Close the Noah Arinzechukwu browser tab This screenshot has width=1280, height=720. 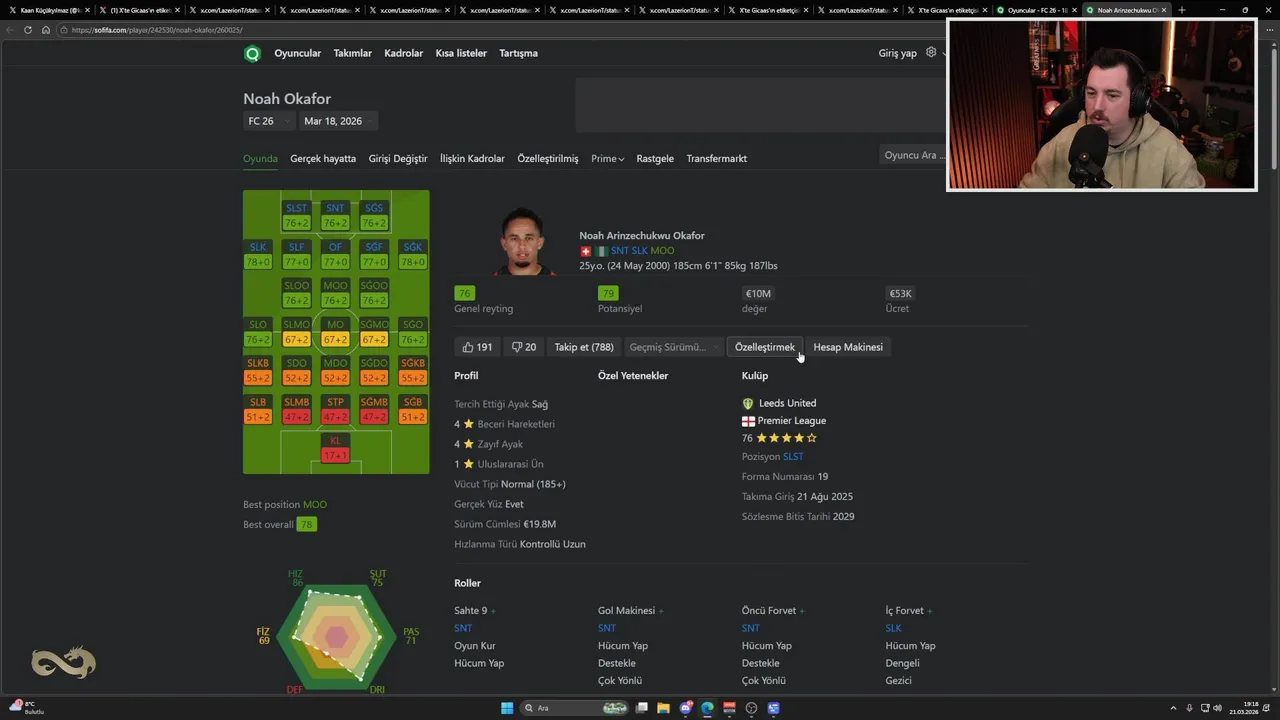(x=1164, y=10)
